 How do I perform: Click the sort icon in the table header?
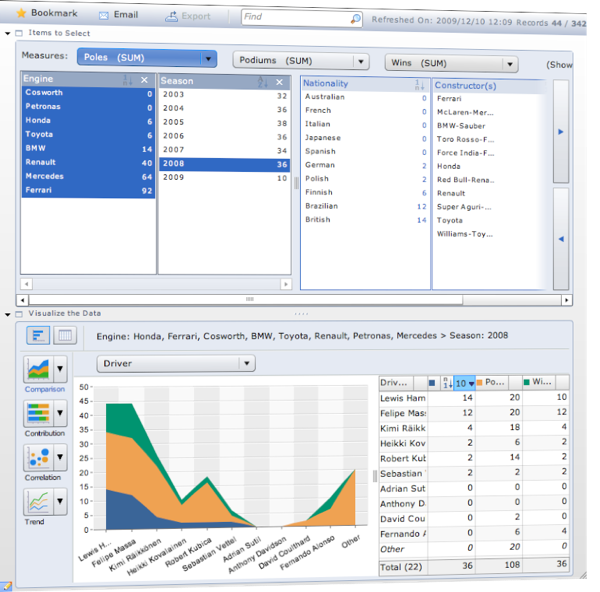447,382
